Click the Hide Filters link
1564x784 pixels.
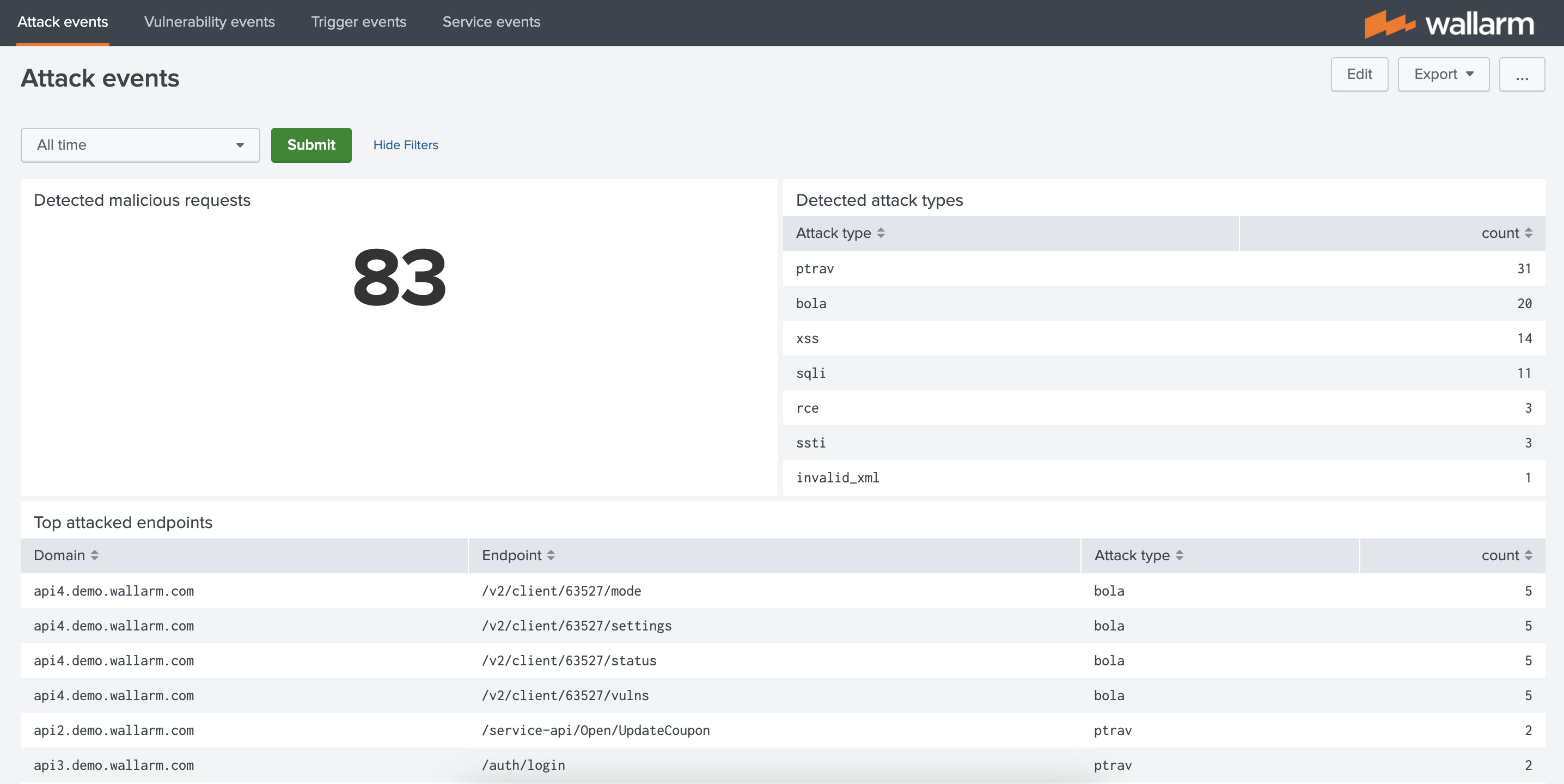click(406, 145)
